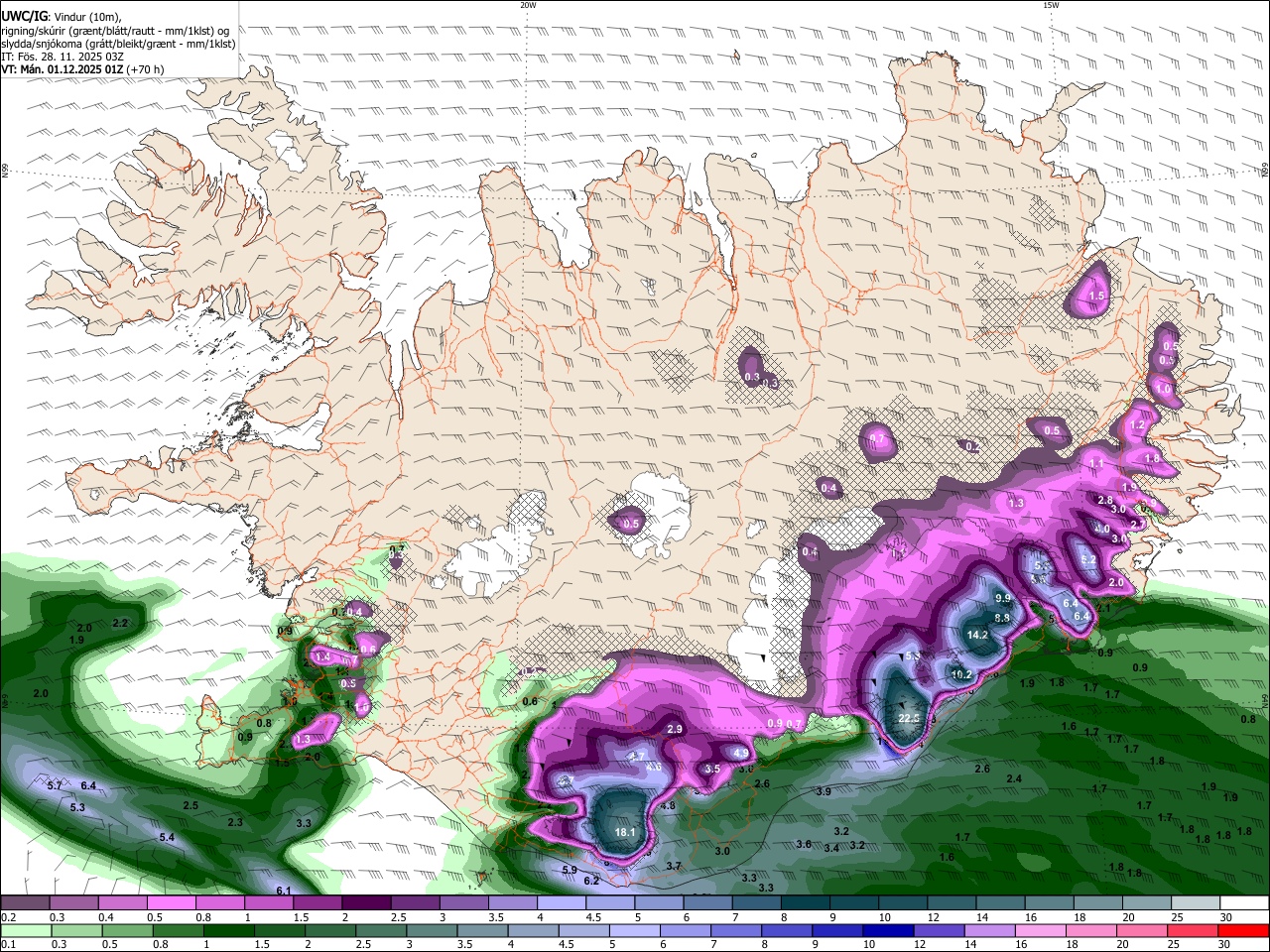Click the '15W' longitude label
The image size is (1270, 952).
(1051, 5)
